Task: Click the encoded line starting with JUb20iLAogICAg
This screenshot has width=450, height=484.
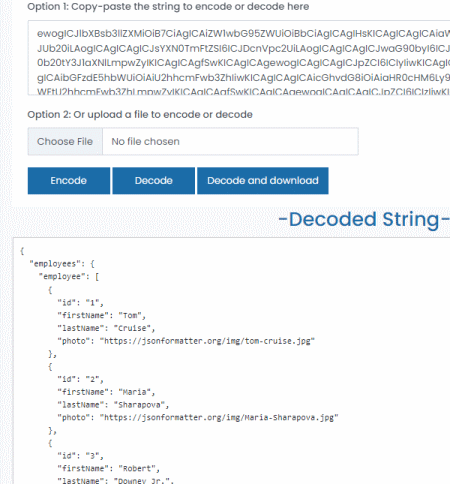Action: [x=243, y=49]
